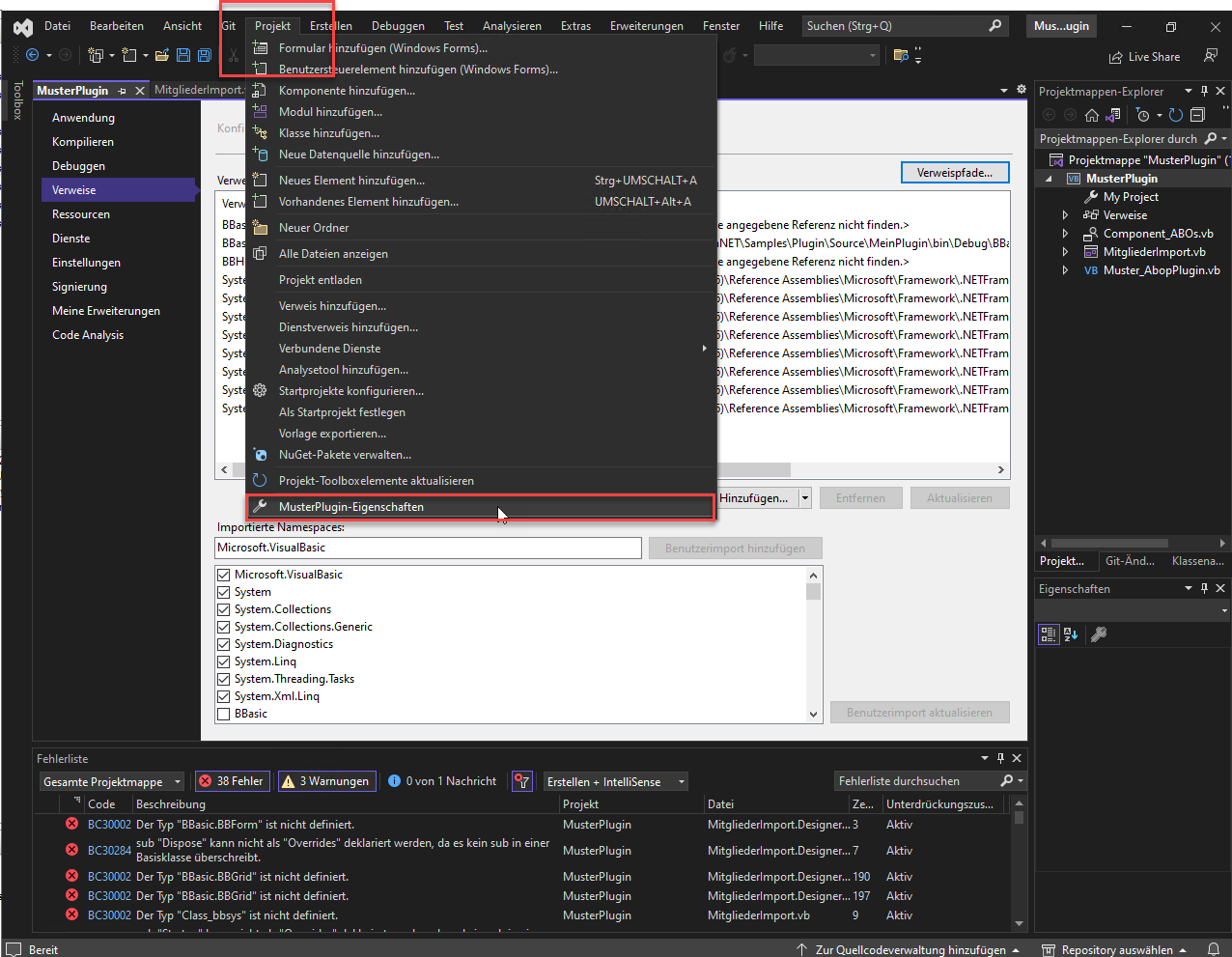Screen dimensions: 1232x957
Task: Click the Repository auswählen button
Action: (x=1115, y=950)
